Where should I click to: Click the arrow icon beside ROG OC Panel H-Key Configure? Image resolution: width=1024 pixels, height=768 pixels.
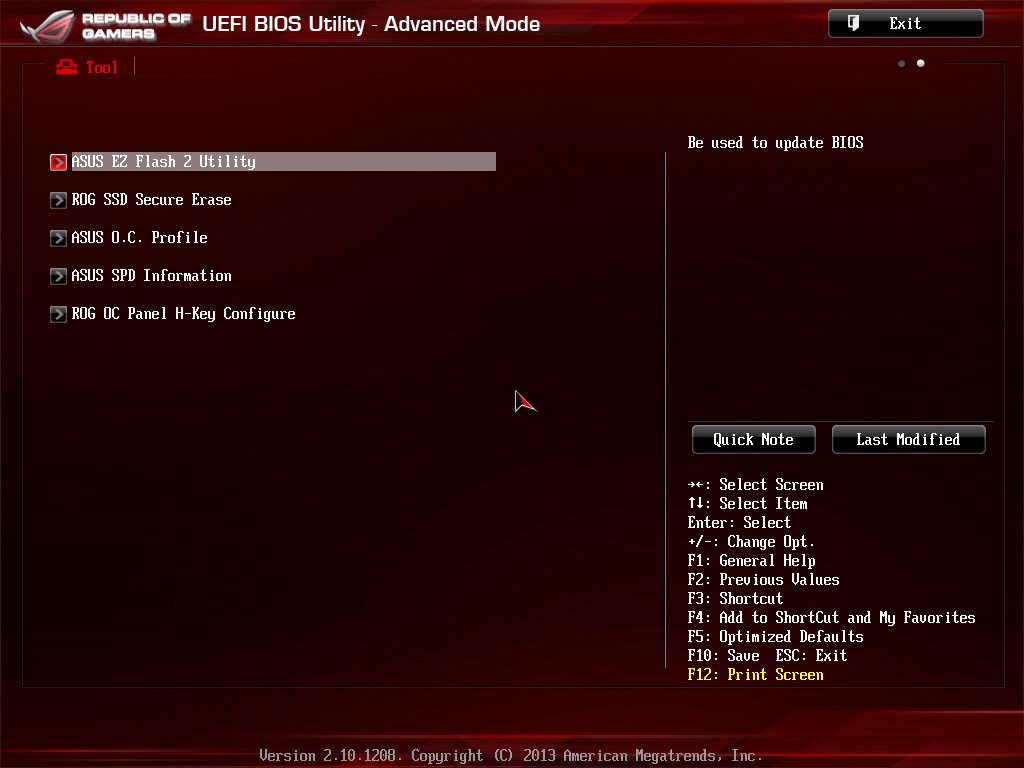(58, 314)
